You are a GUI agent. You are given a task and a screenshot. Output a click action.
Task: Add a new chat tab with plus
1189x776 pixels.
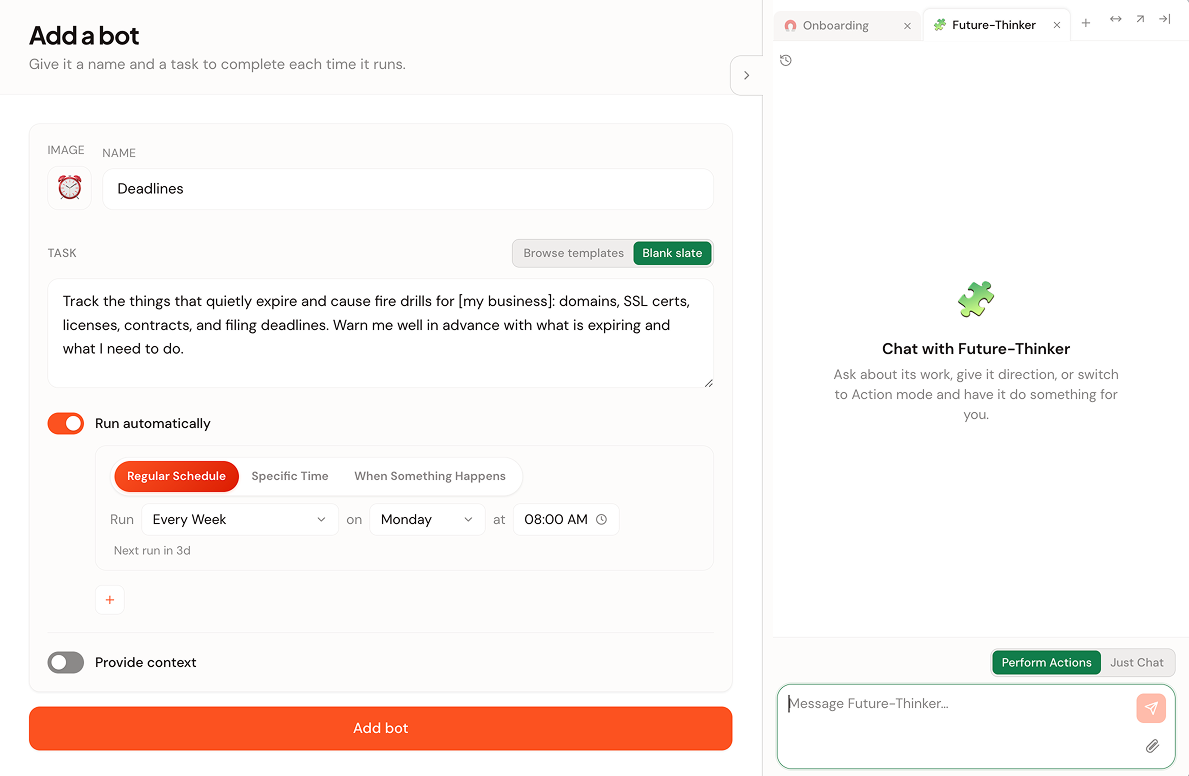pyautogui.click(x=1086, y=23)
